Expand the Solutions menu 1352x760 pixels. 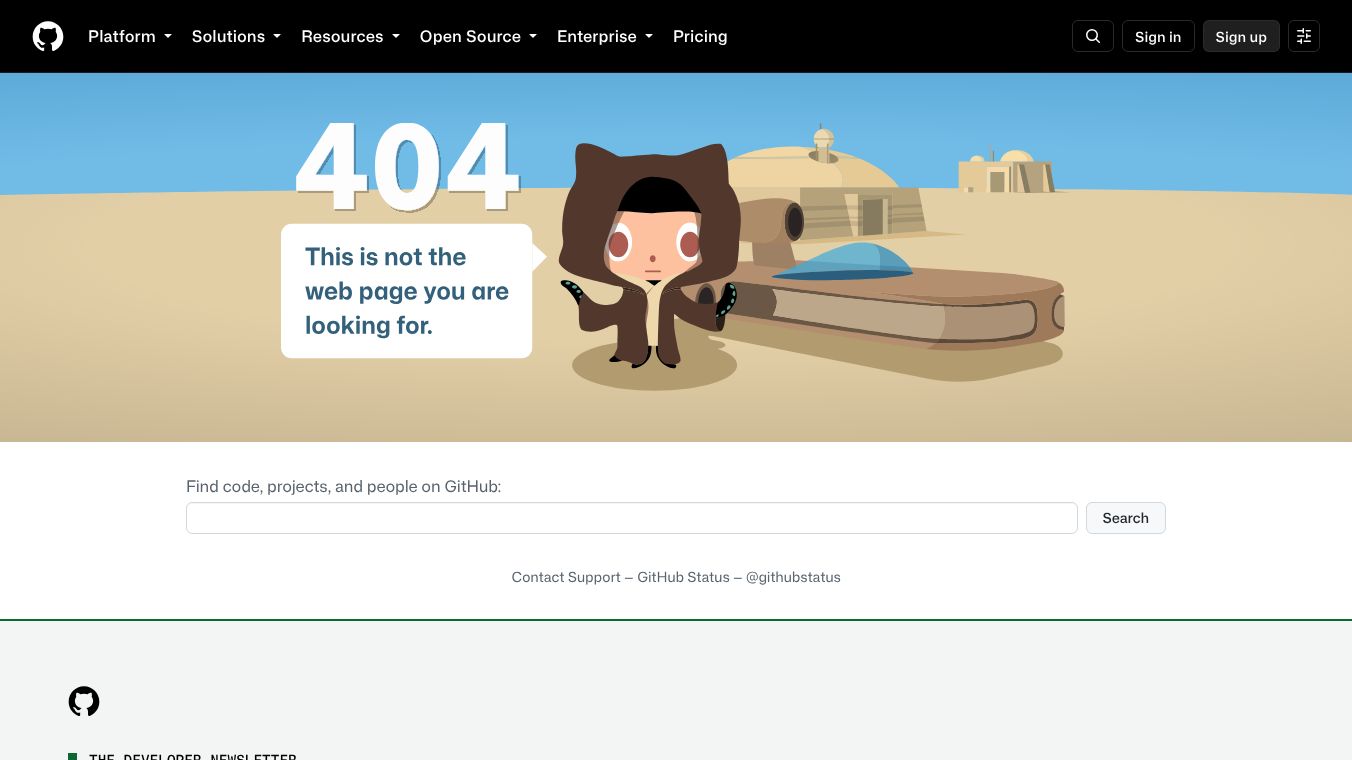(236, 36)
